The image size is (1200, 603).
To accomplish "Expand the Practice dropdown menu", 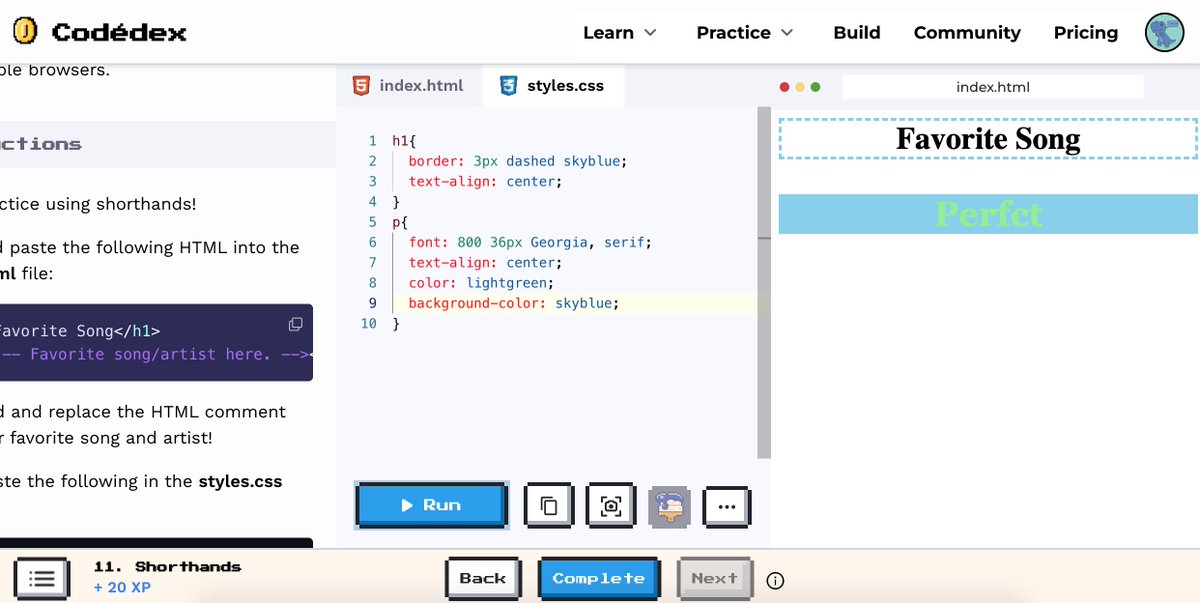I will [745, 33].
